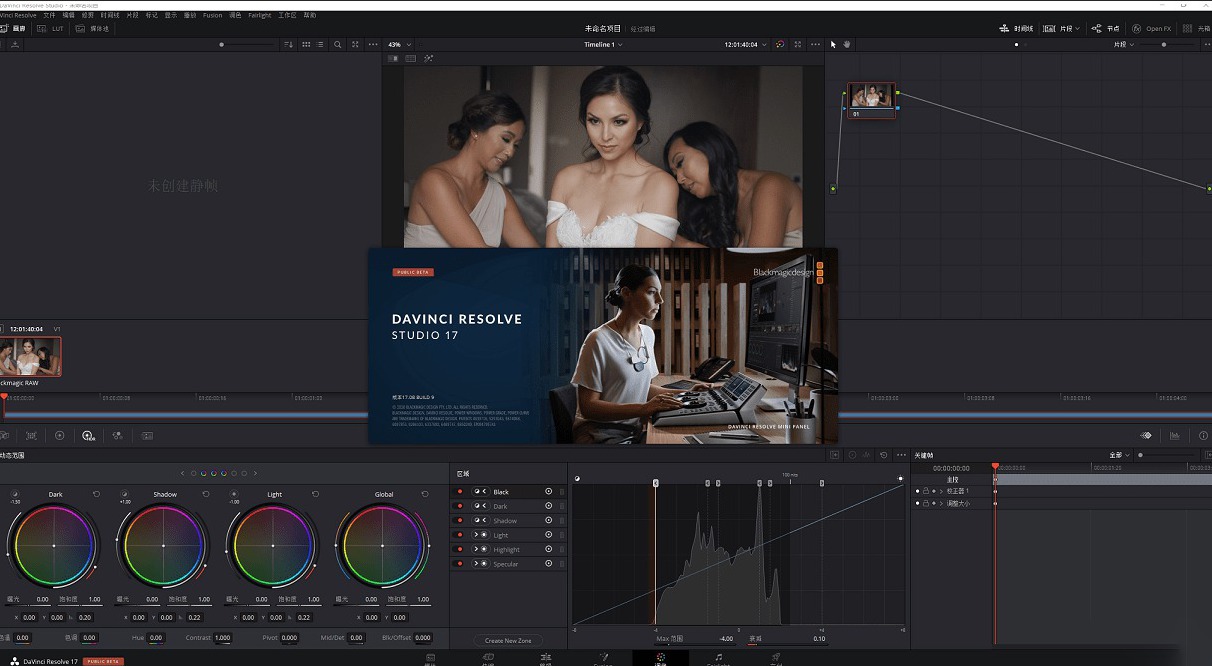Click the scopes icon right of toolbar

tap(1175, 436)
